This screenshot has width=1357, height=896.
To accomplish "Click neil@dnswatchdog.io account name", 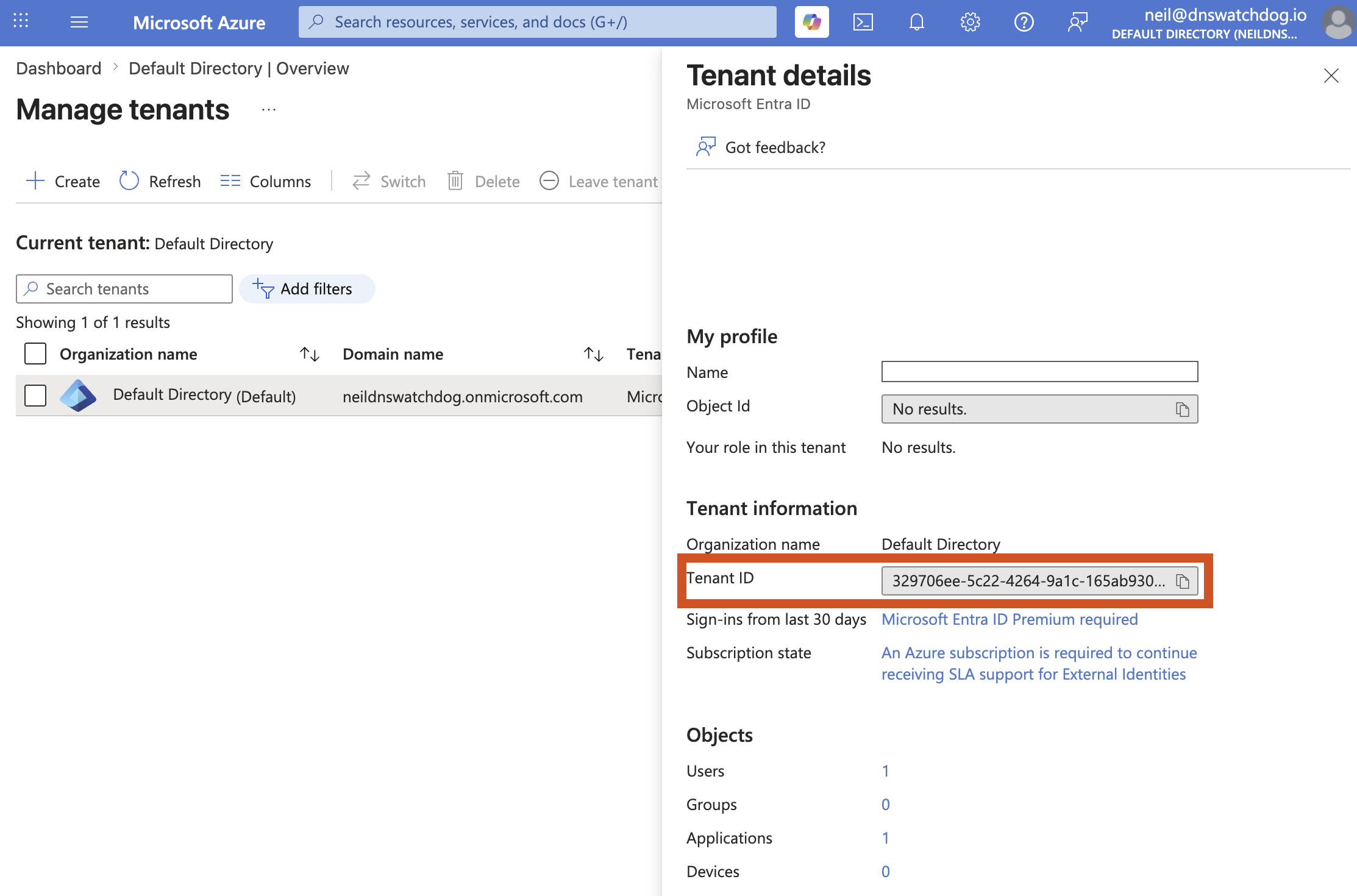I will (x=1225, y=15).
